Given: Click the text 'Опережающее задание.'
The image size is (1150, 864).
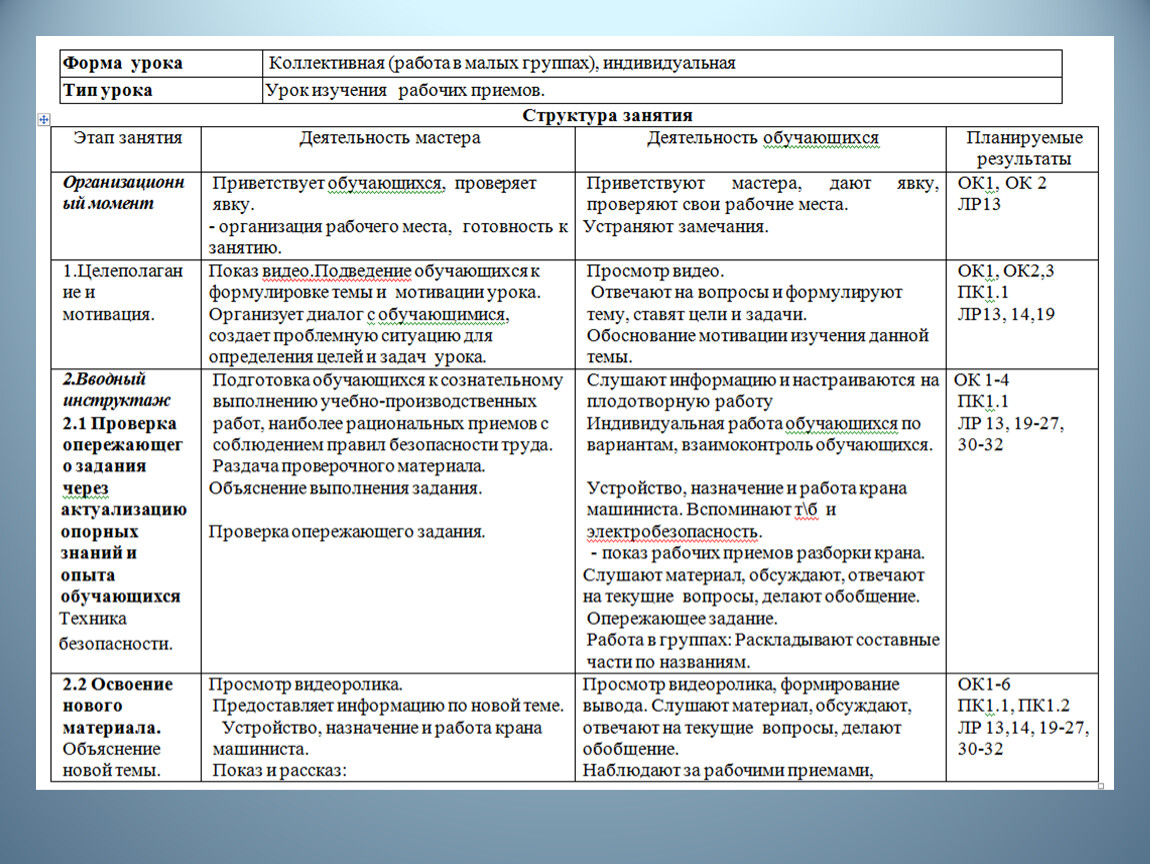Looking at the screenshot, I should pyautogui.click(x=681, y=618).
